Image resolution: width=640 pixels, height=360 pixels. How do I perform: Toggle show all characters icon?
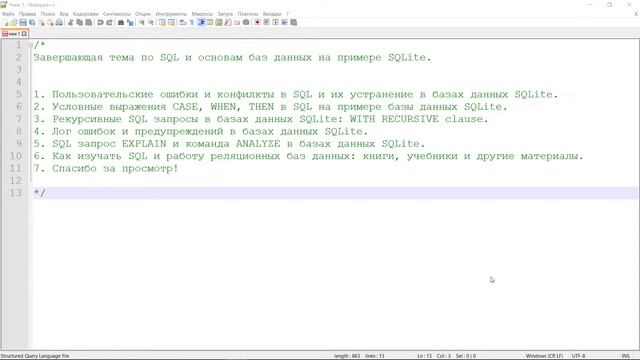(191, 22)
